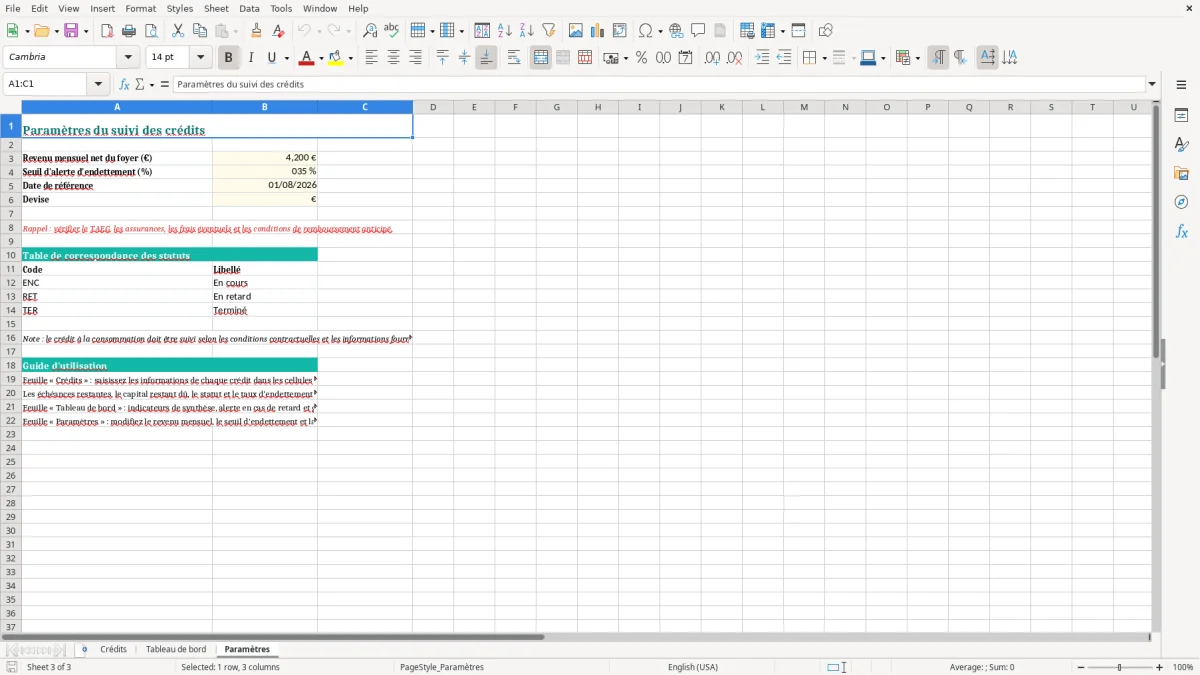The image size is (1200, 675).
Task: Select row 10 header
Action: tap(11, 255)
